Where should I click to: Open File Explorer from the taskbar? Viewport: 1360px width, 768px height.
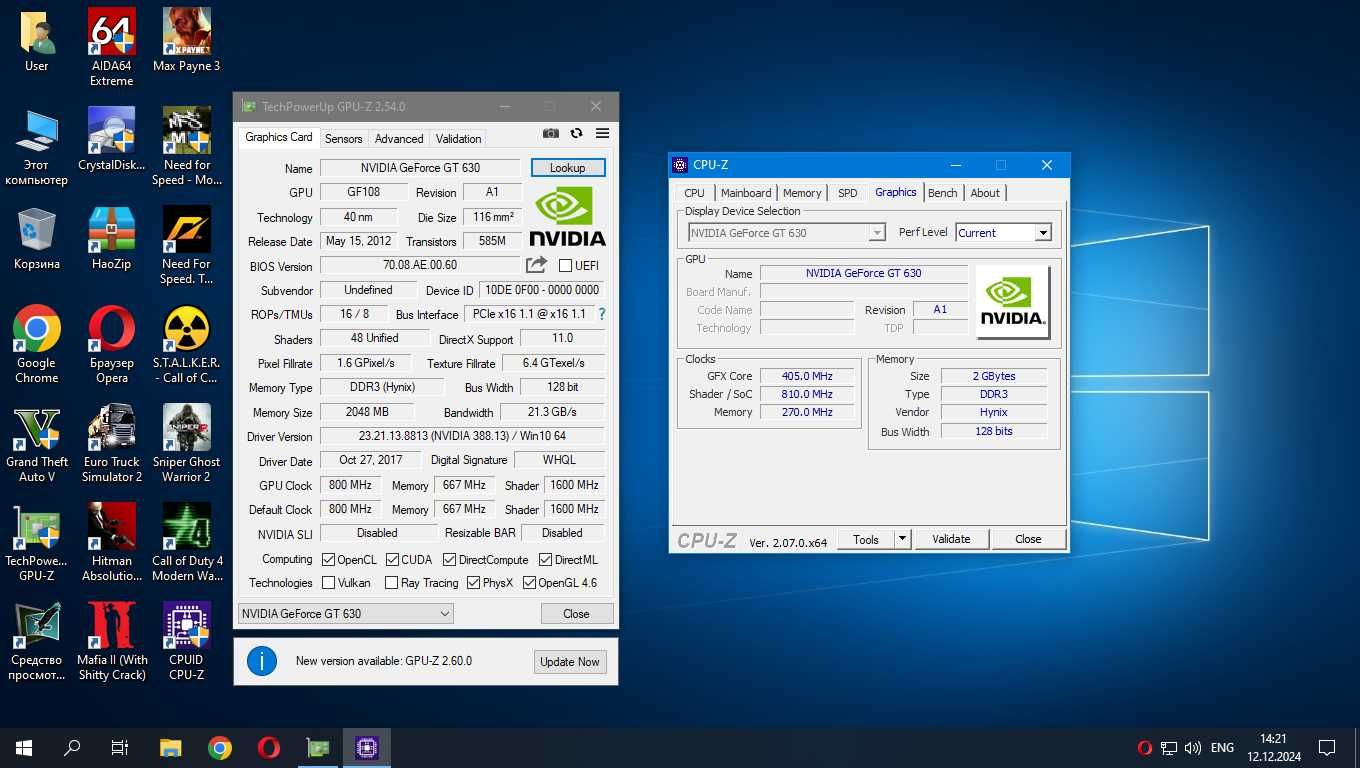(x=171, y=747)
